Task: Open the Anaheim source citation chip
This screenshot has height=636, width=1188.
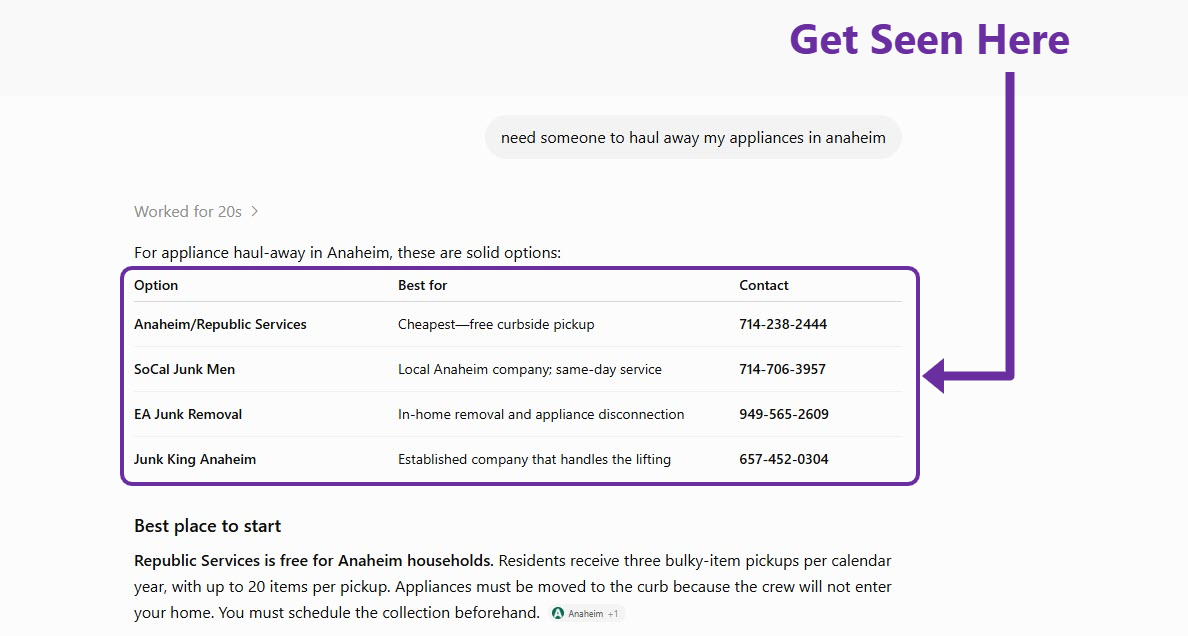Action: (586, 613)
